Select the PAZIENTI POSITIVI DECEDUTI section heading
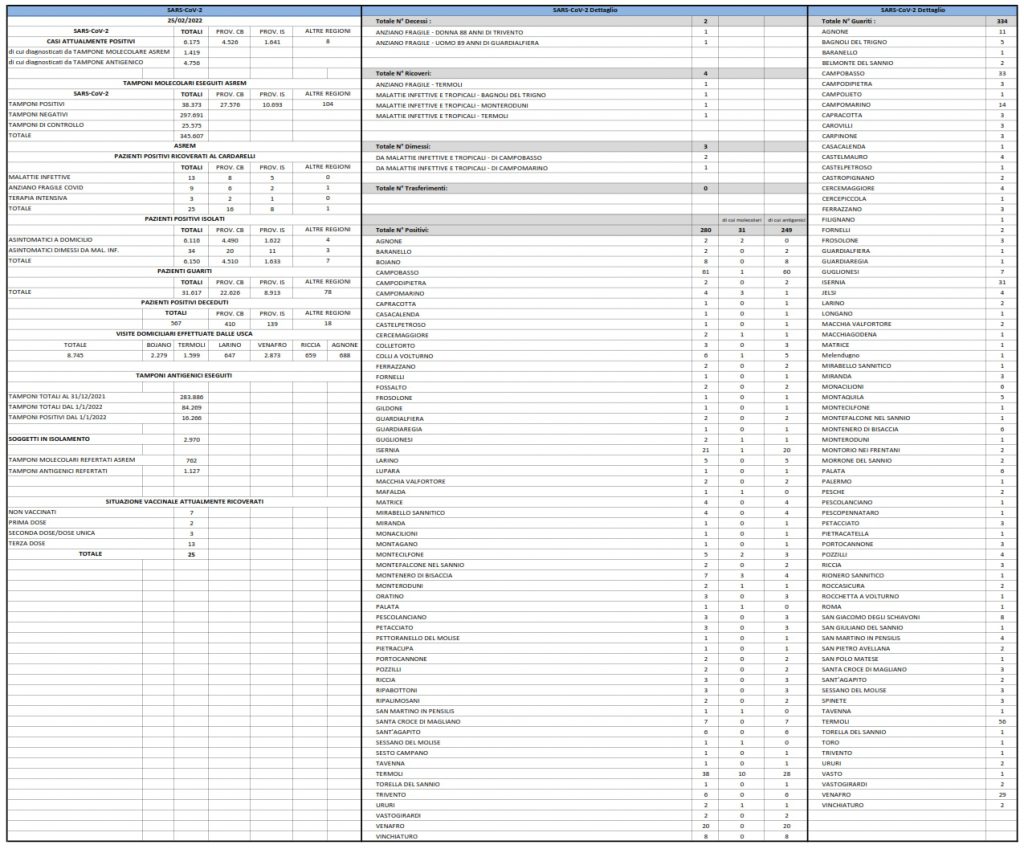The width and height of the screenshot is (1024, 853). [185, 302]
